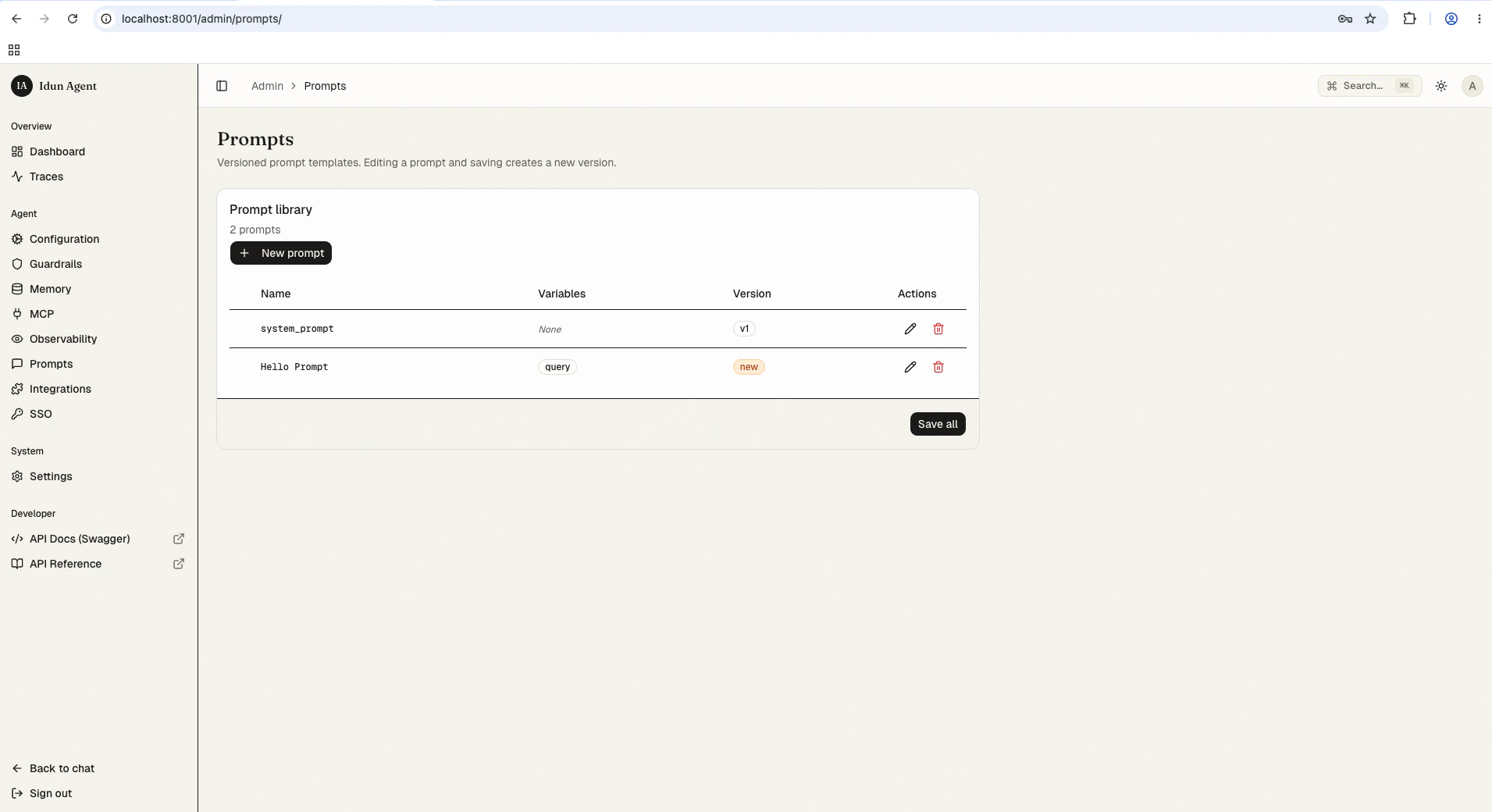The image size is (1492, 812).
Task: Open Chrome's three-dot menu
Action: coord(1480,19)
